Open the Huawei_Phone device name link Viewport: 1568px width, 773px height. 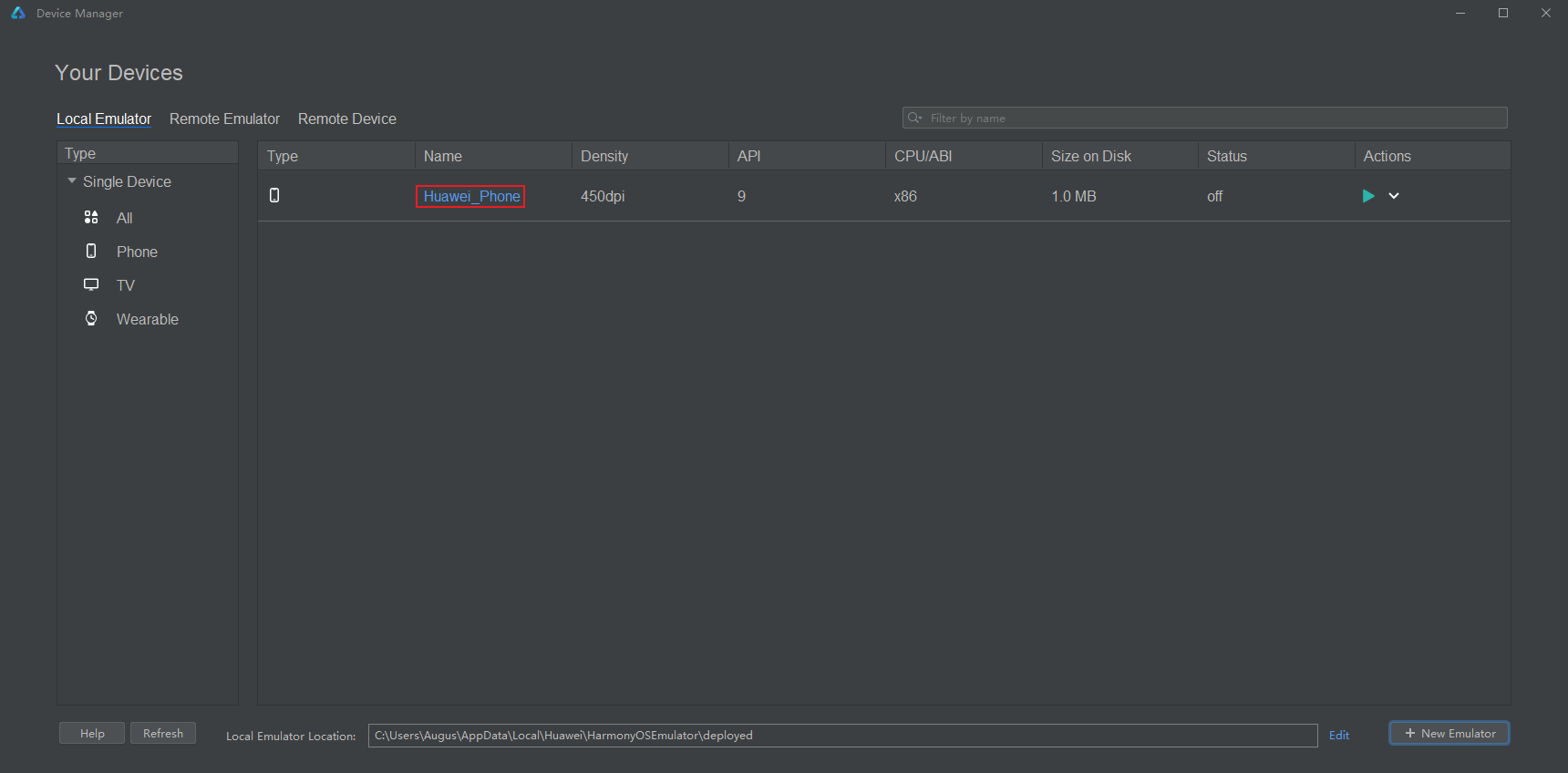(471, 196)
